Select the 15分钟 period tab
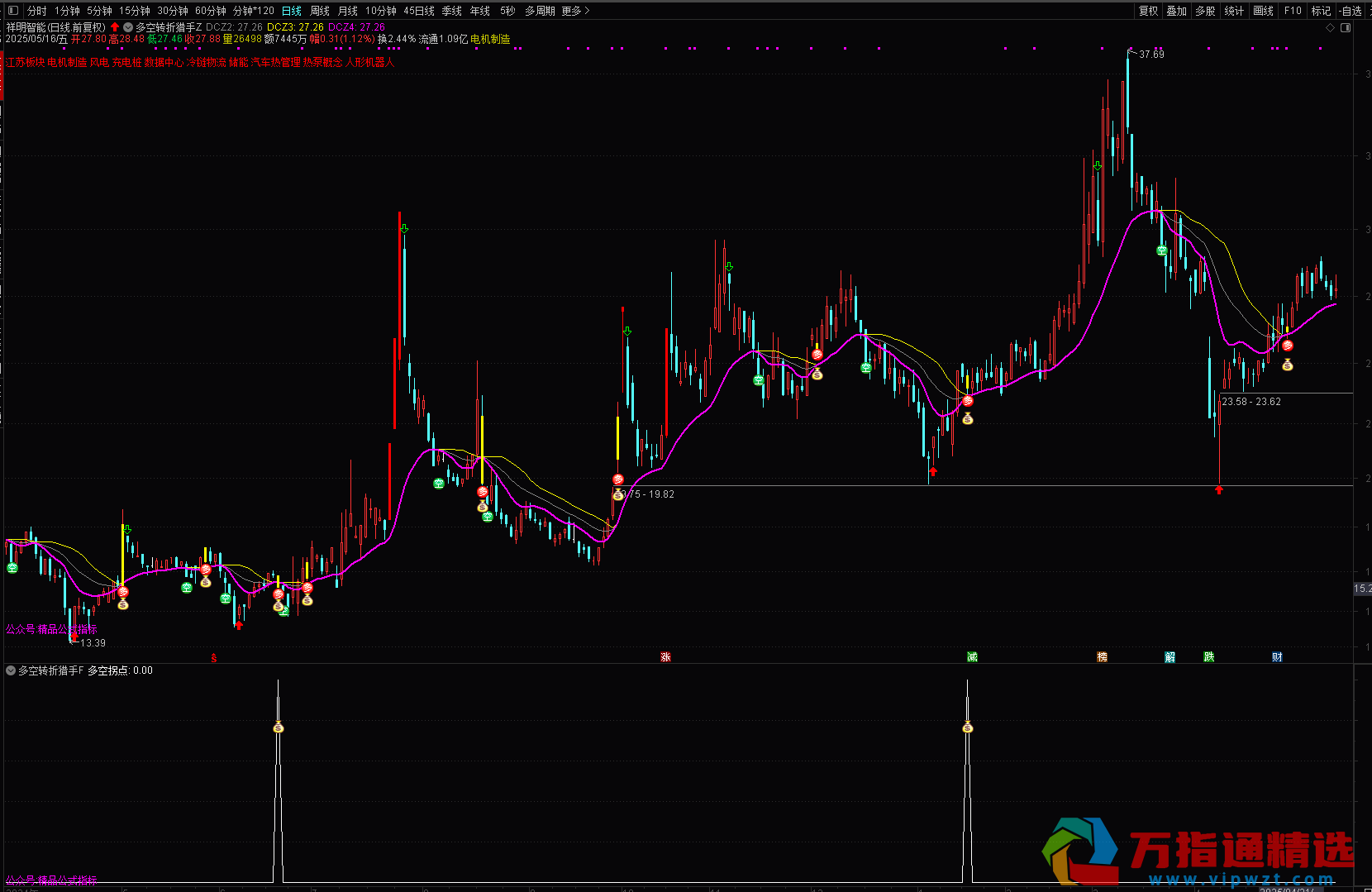The height and width of the screenshot is (892, 1372). (x=135, y=11)
